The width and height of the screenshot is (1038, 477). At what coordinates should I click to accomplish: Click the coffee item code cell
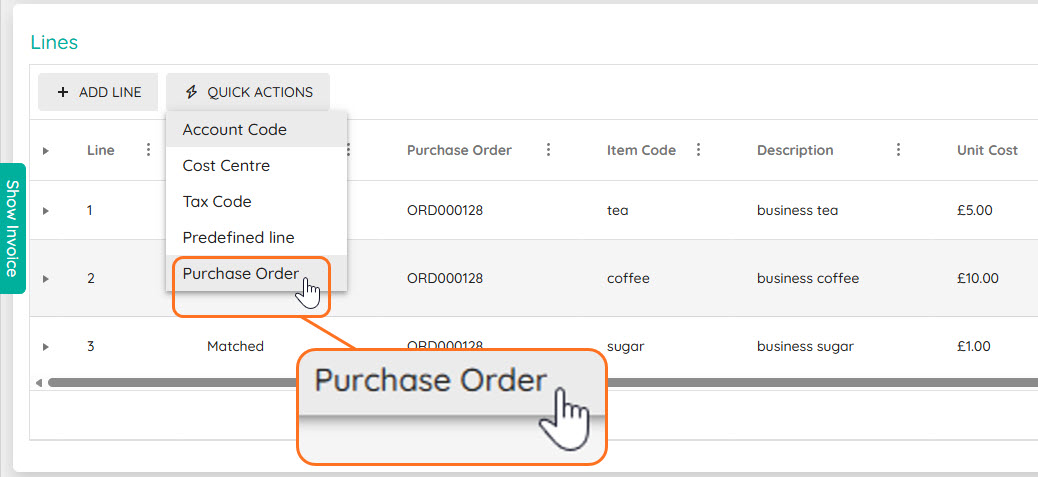click(628, 279)
